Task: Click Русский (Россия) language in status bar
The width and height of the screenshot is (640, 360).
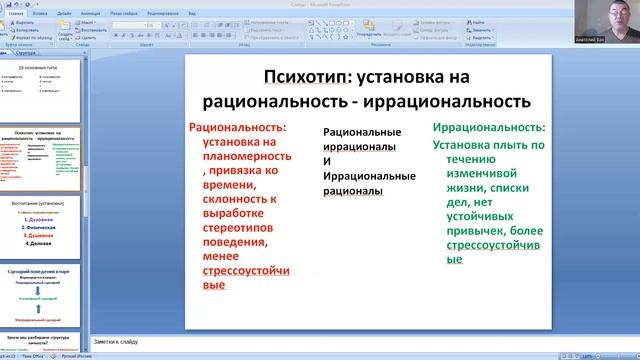Action: (x=76, y=356)
